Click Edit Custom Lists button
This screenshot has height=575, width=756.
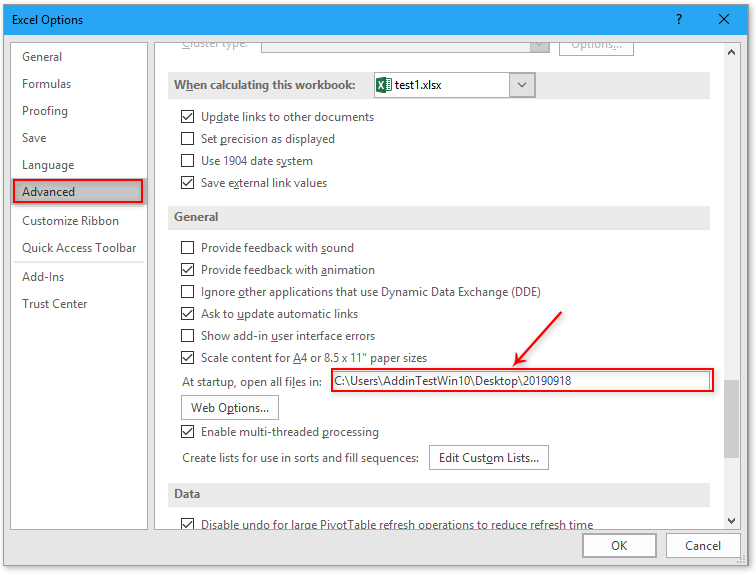489,457
